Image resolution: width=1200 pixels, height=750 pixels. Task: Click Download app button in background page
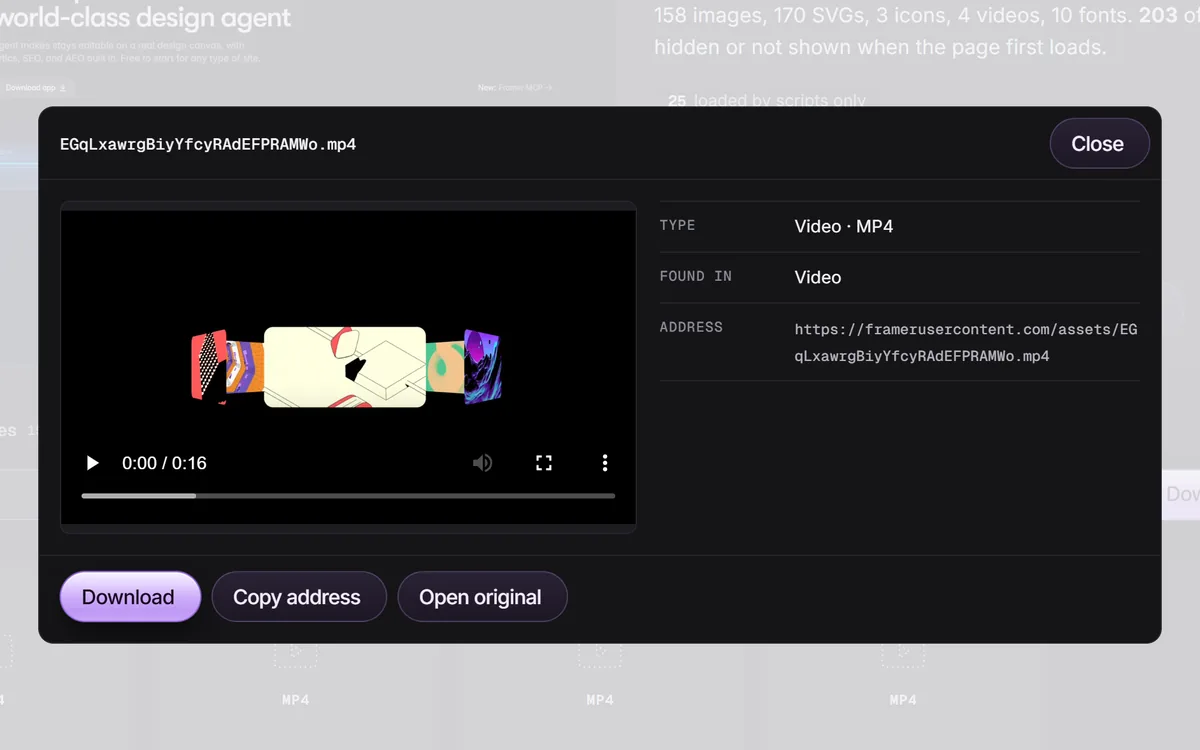(36, 88)
